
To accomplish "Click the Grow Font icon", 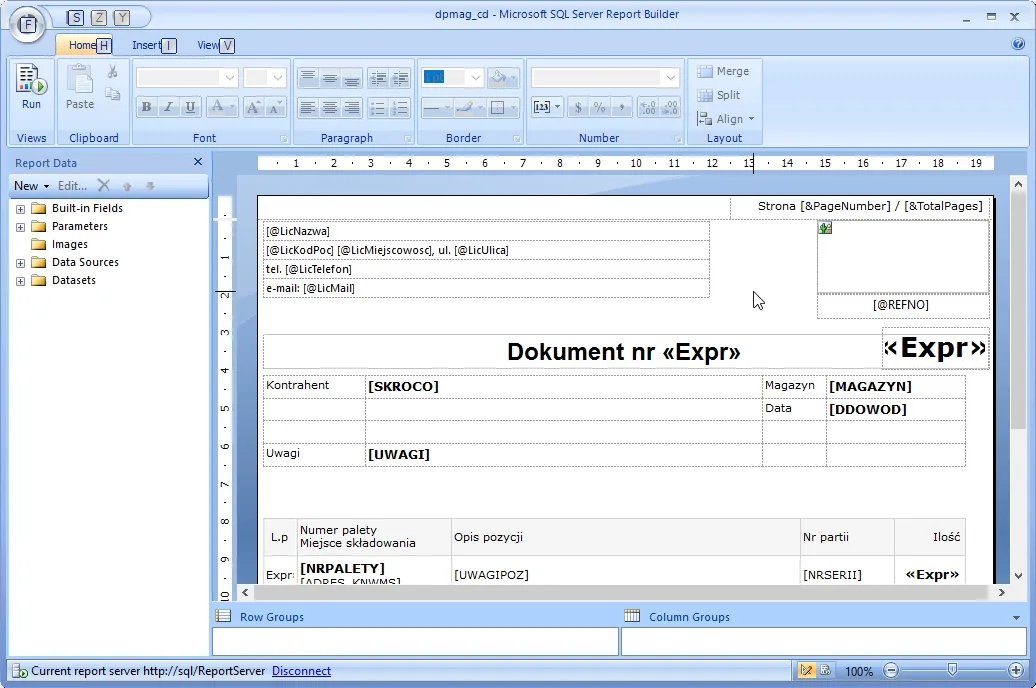I will point(253,107).
